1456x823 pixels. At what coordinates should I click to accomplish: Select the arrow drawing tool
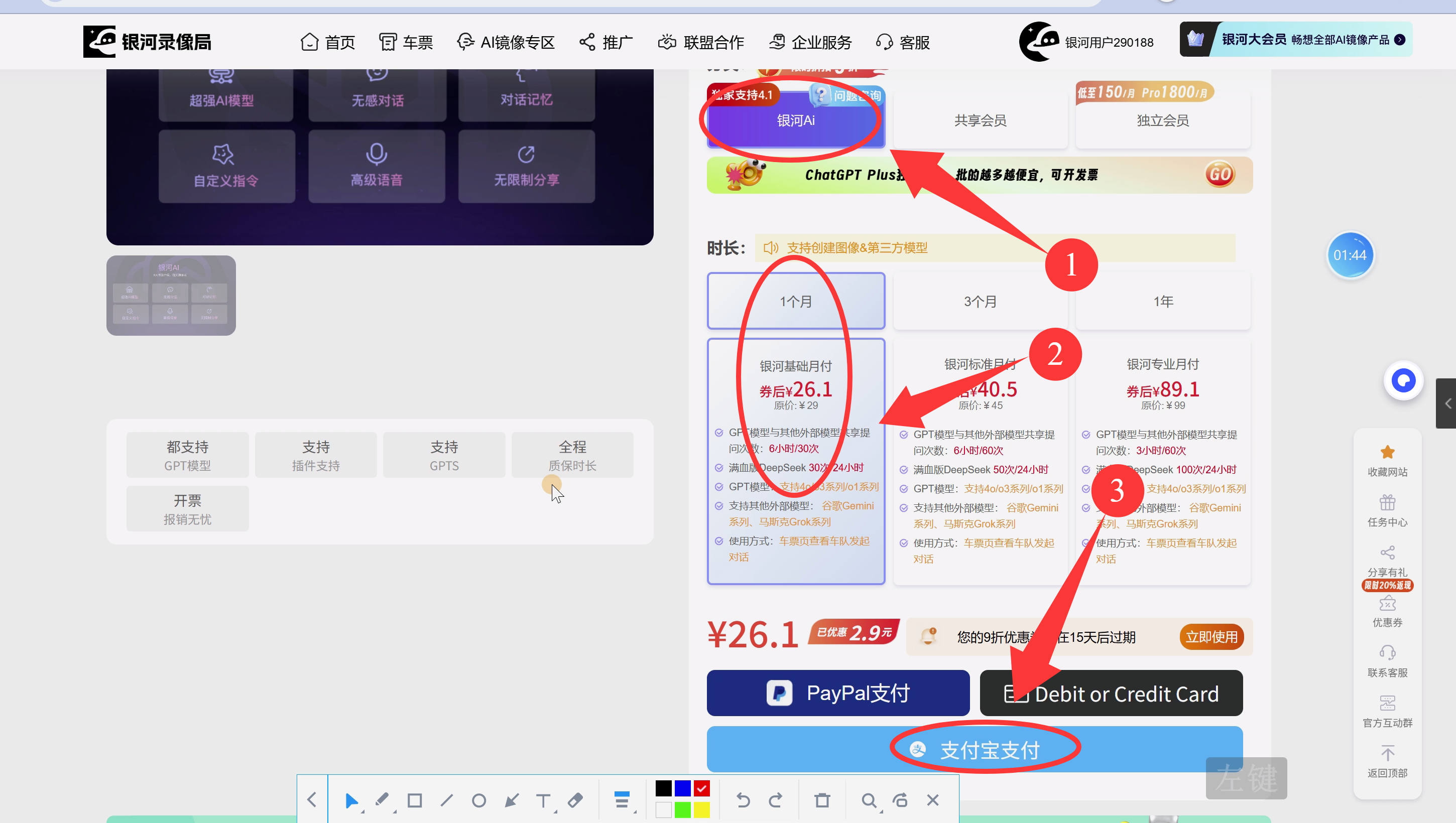[511, 800]
